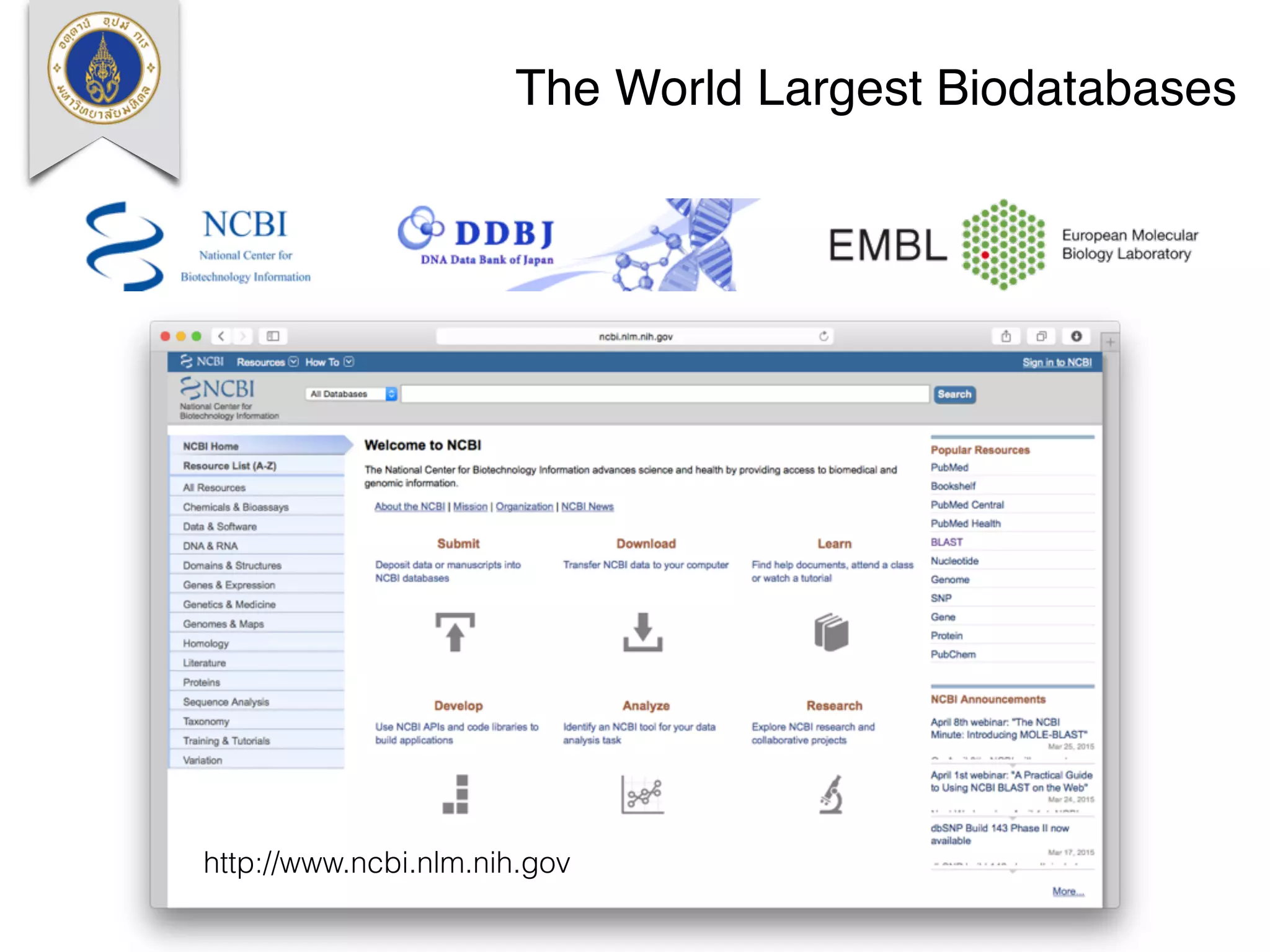This screenshot has width=1270, height=952.
Task: Open Nucleotide in Popular Resources
Action: pyautogui.click(x=954, y=560)
